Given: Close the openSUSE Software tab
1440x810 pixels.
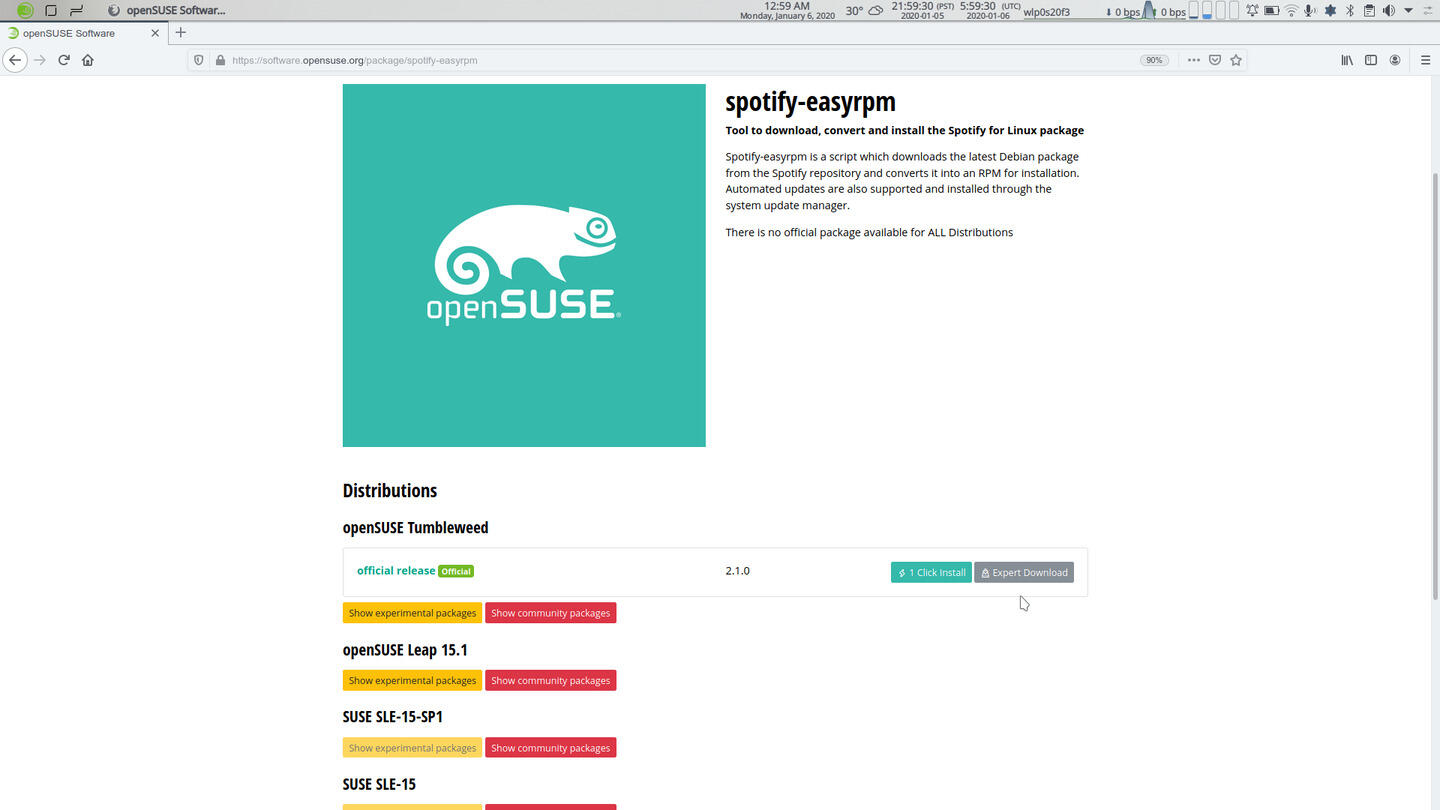Looking at the screenshot, I should click(155, 33).
